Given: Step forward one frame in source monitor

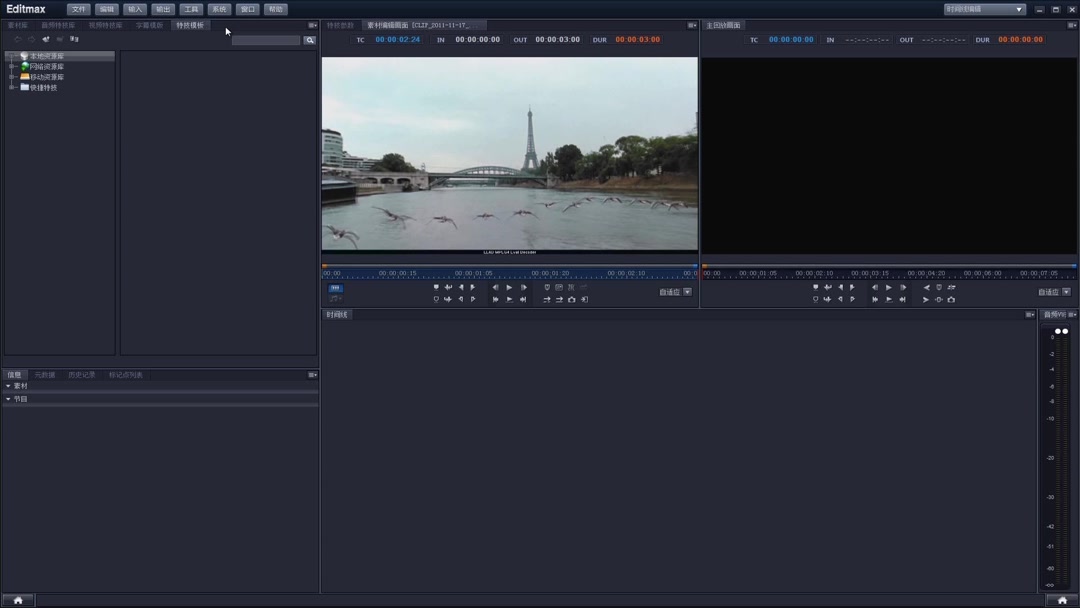Looking at the screenshot, I should tap(523, 288).
